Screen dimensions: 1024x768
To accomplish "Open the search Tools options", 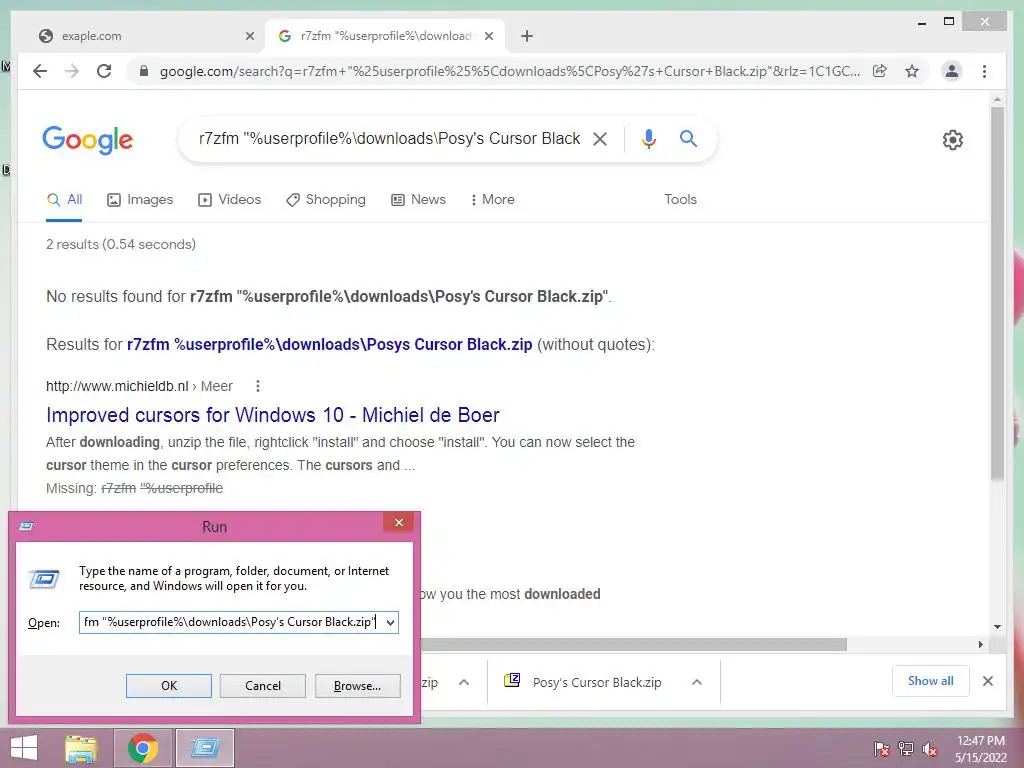I will pos(680,199).
